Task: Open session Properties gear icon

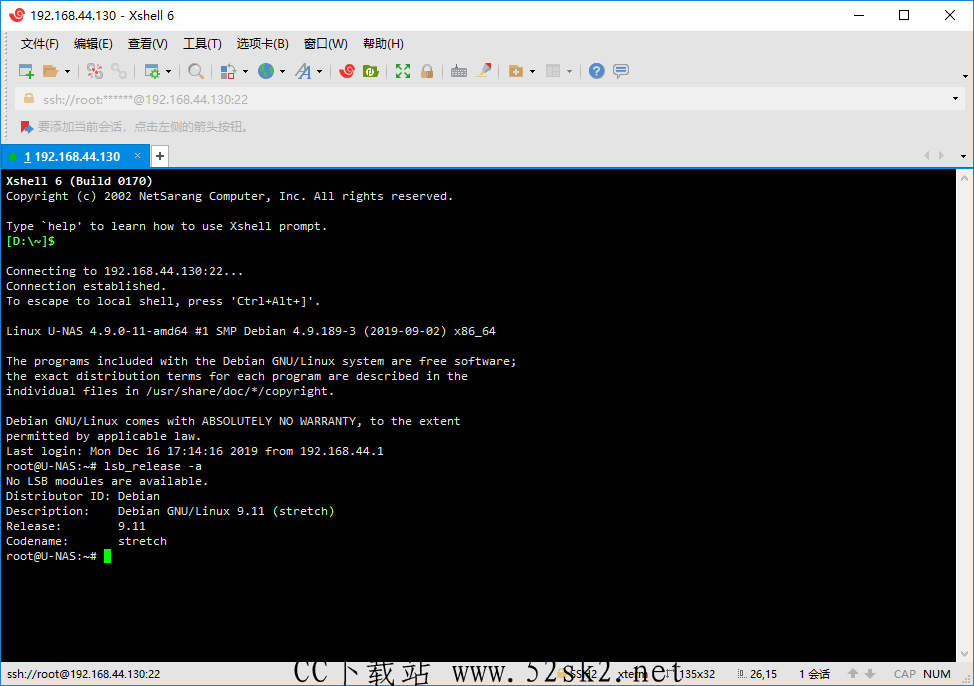Action: click(x=152, y=71)
